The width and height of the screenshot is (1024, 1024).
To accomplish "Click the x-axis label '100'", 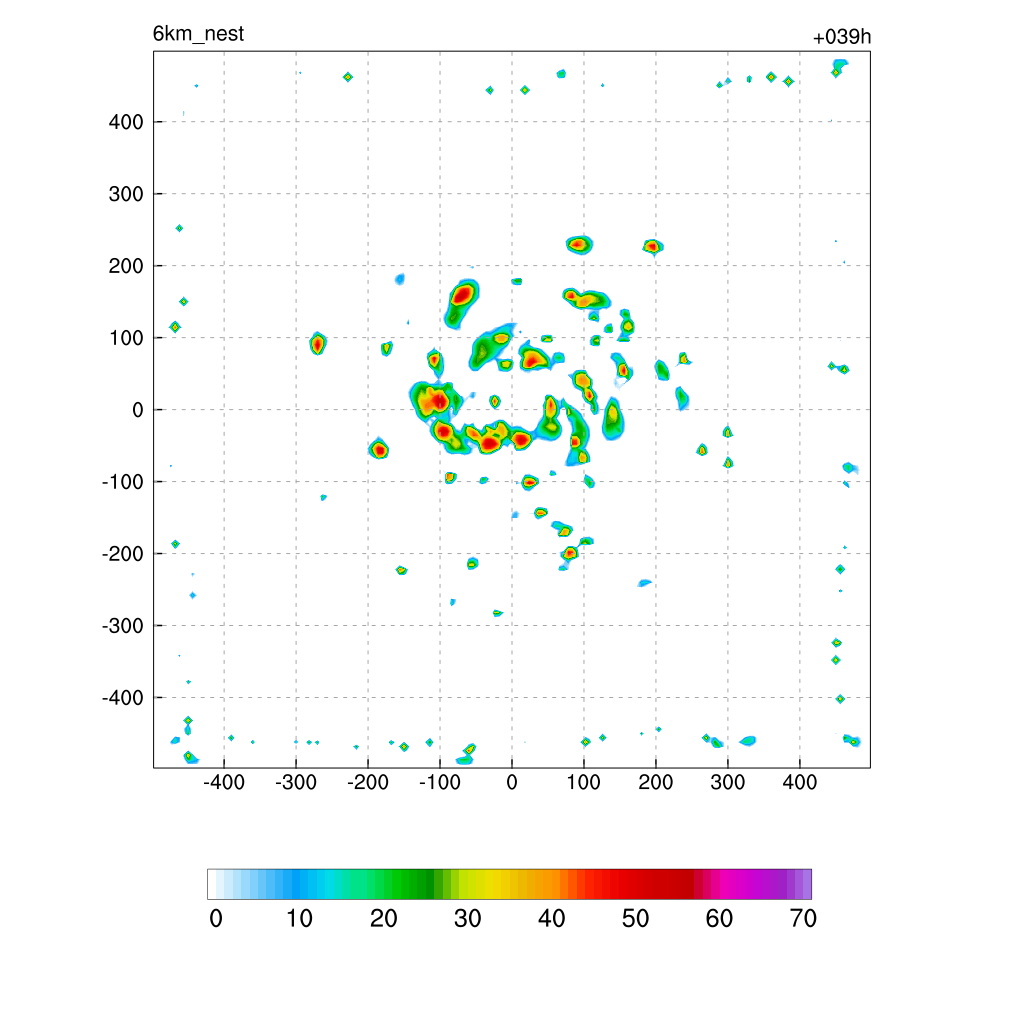I will (583, 782).
